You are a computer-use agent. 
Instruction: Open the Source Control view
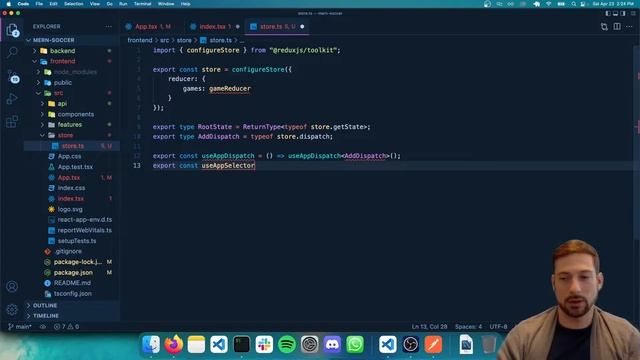(12, 76)
